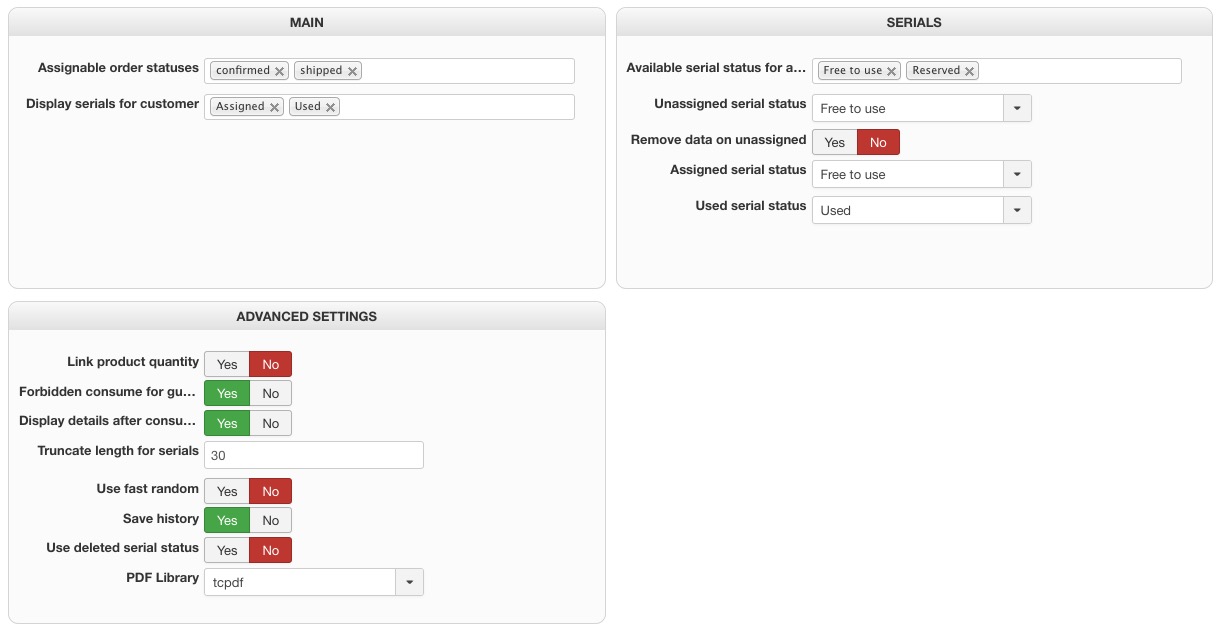Remove the Free to use serial tag
Screen dimensions: 1227x630
pyautogui.click(x=891, y=71)
